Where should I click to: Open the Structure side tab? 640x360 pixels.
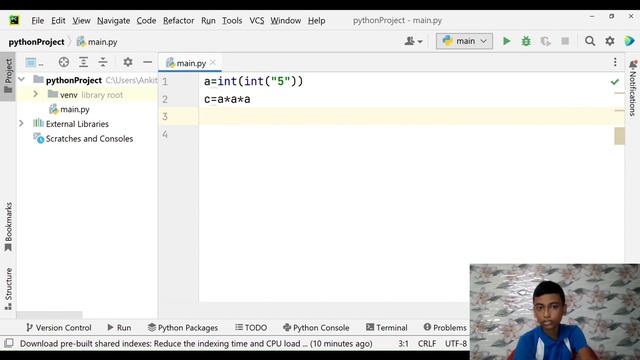coord(8,288)
